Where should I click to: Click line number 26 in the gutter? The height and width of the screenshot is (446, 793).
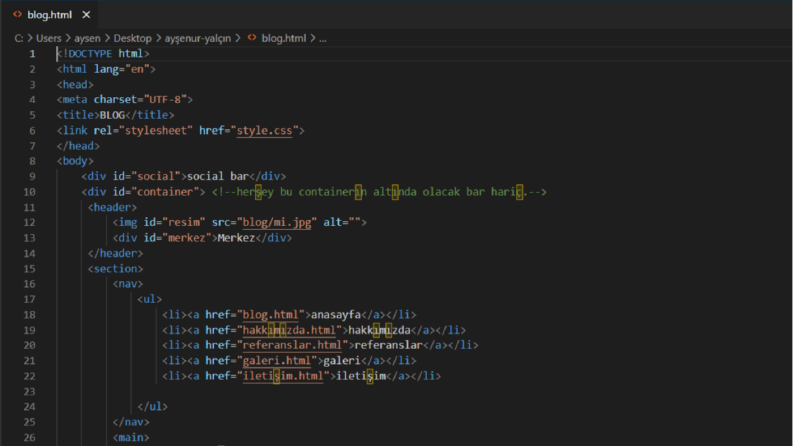(29, 438)
